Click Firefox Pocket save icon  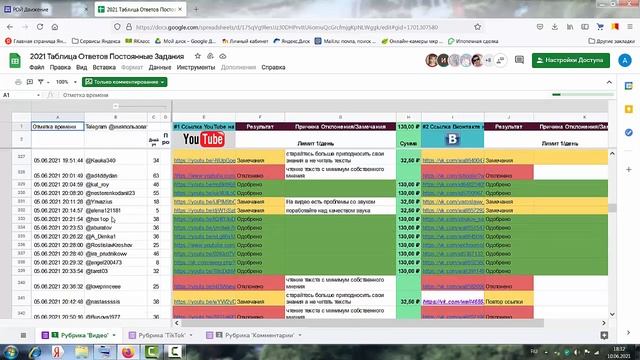click(540, 27)
